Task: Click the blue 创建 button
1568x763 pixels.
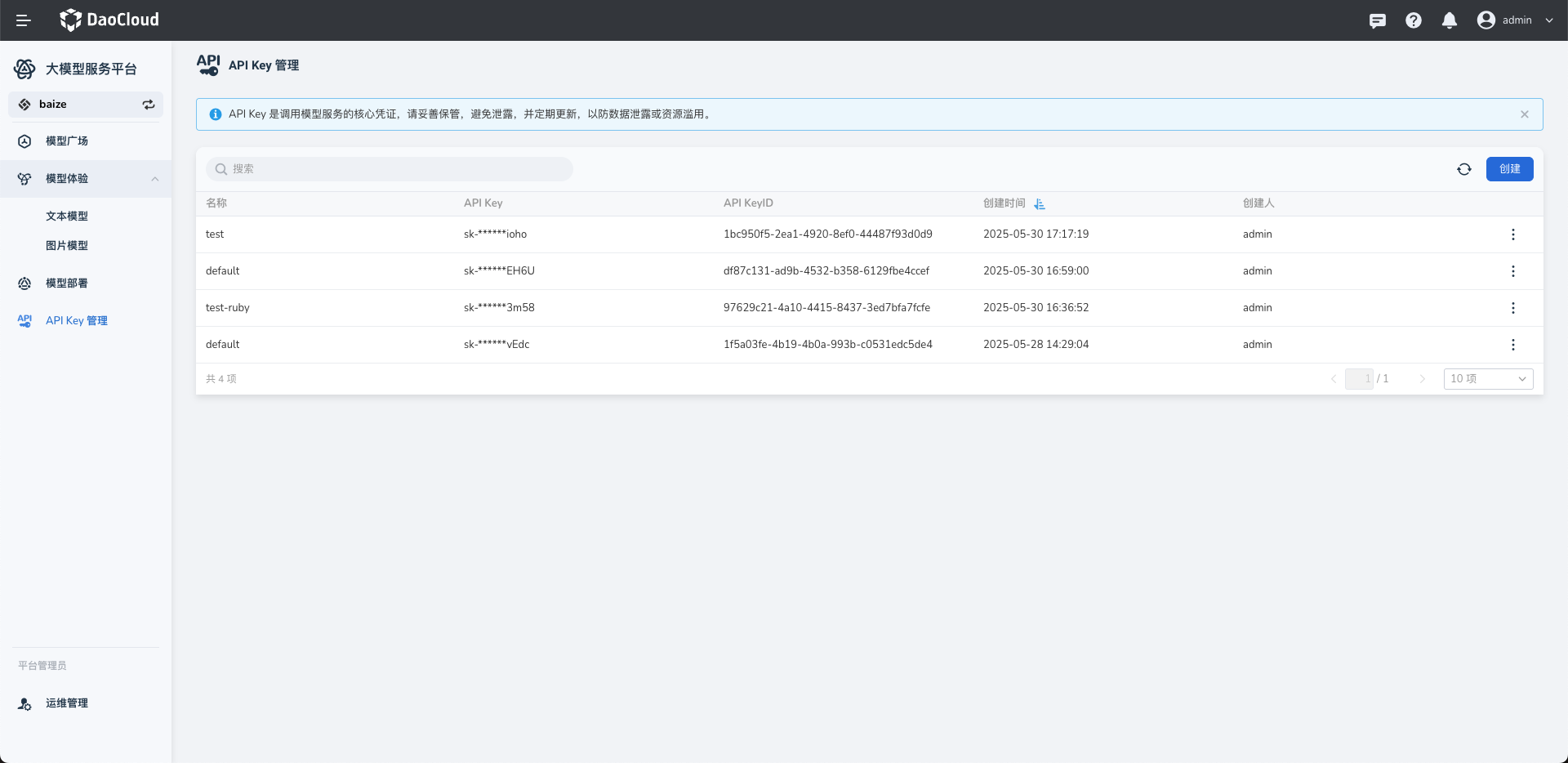Action: pos(1509,169)
